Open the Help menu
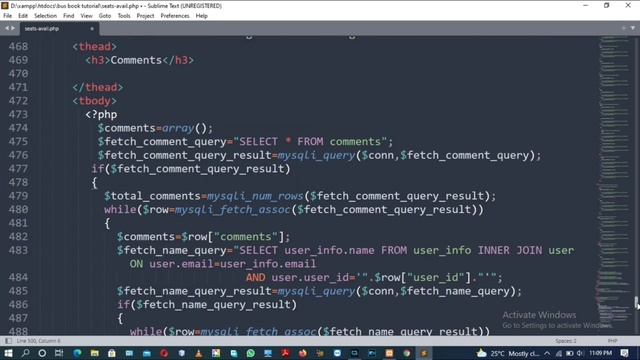 point(202,16)
